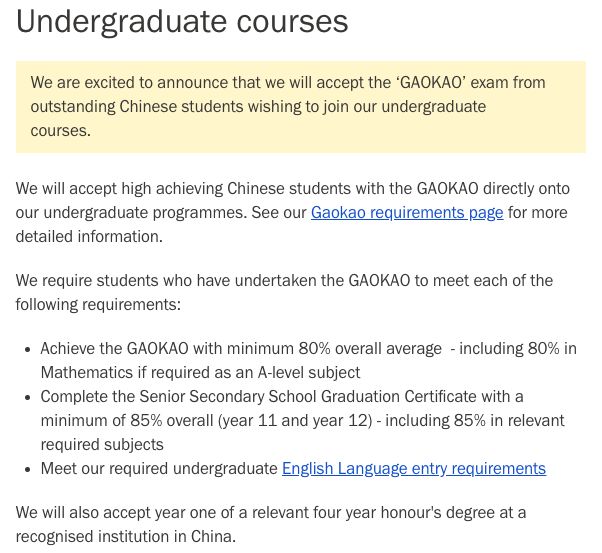Click the "required subjects" line in the second bullet
Screen dimensions: 602x553
(102, 444)
